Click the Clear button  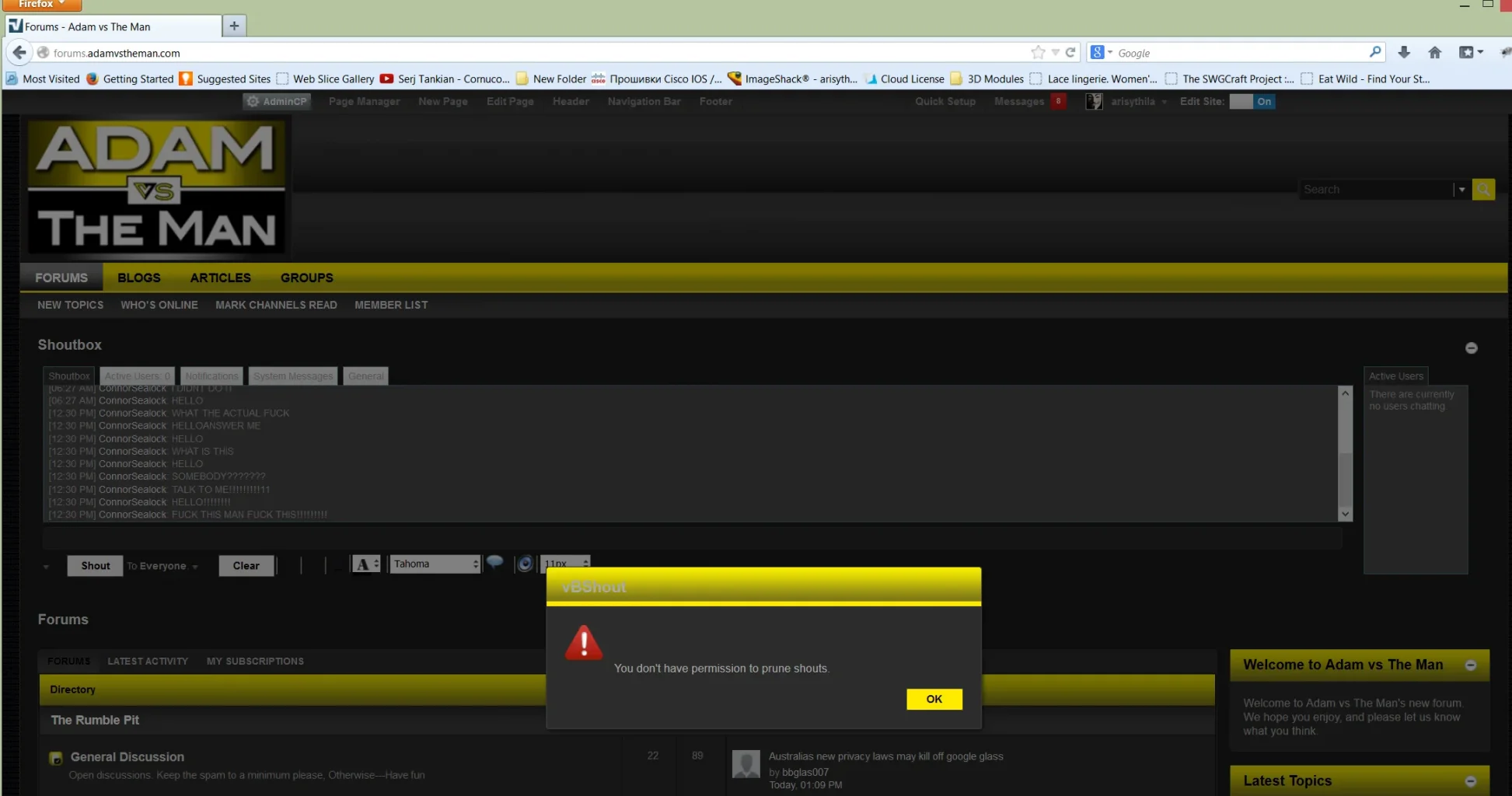coord(246,566)
